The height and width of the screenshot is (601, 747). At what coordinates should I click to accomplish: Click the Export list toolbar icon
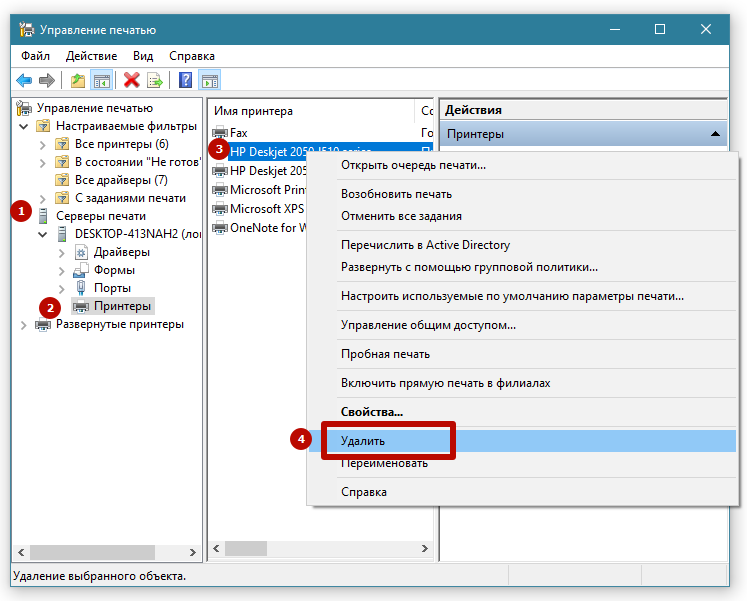(x=155, y=80)
